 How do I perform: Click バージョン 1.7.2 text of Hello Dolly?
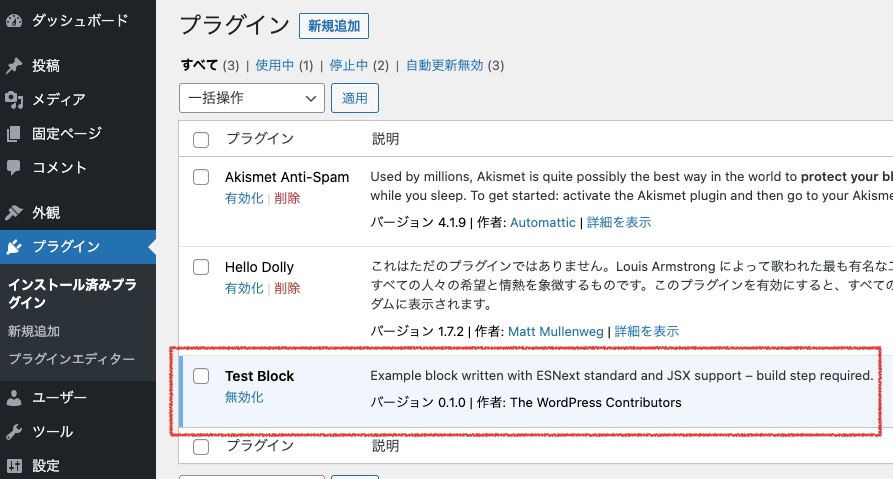coord(417,331)
